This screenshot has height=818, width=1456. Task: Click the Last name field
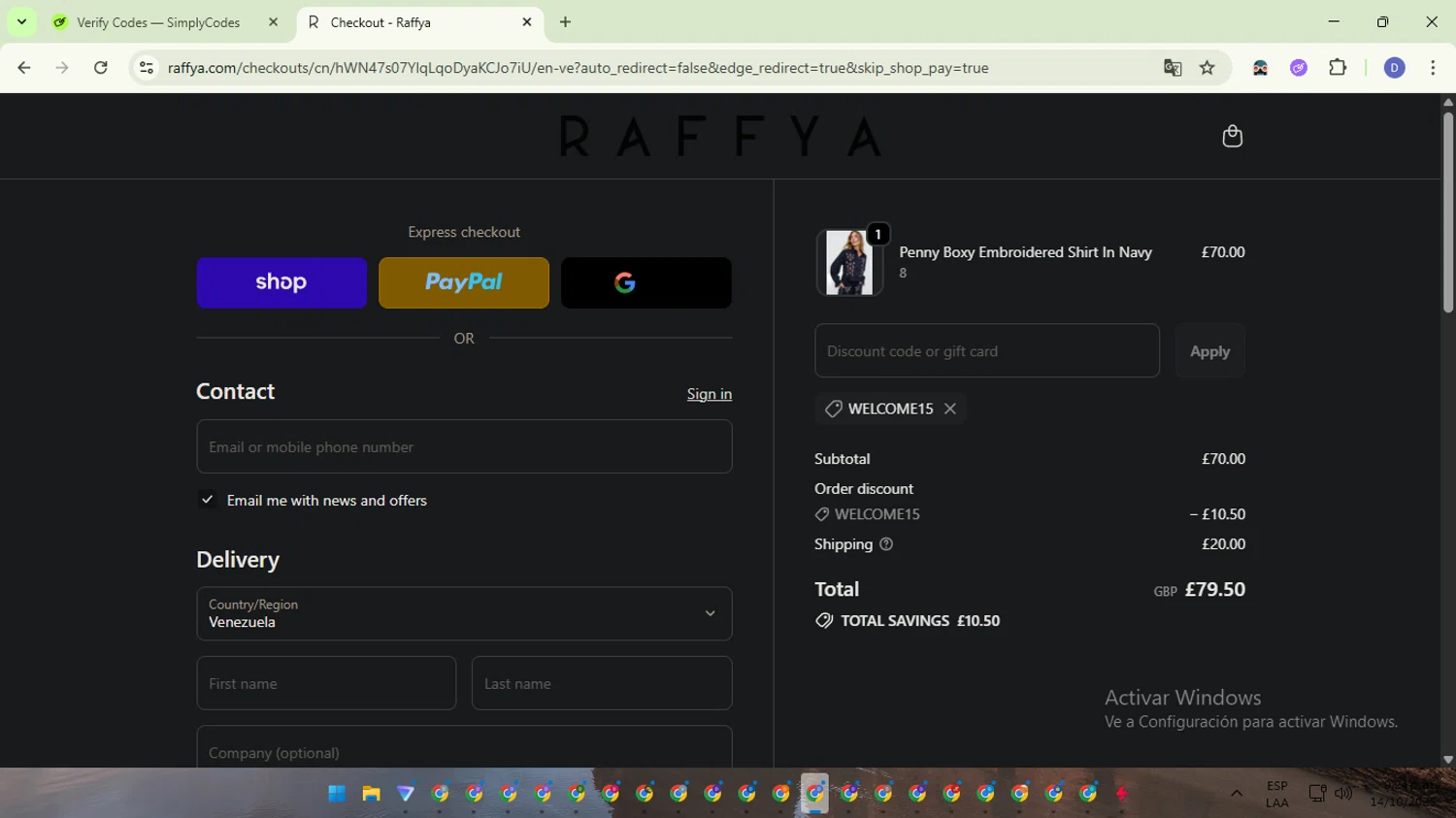[x=602, y=683]
